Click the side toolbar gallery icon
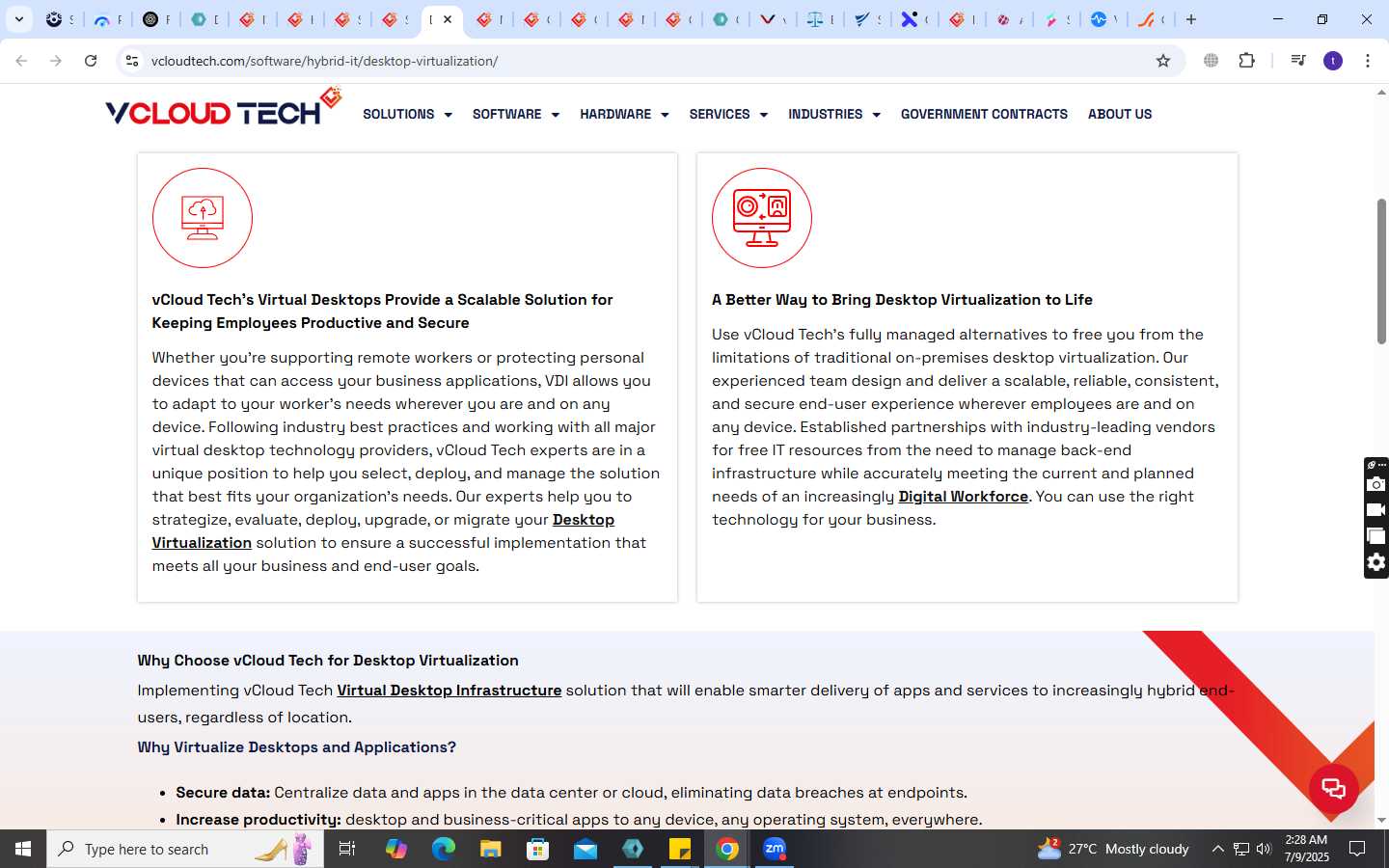The width and height of the screenshot is (1389, 868). [1376, 536]
